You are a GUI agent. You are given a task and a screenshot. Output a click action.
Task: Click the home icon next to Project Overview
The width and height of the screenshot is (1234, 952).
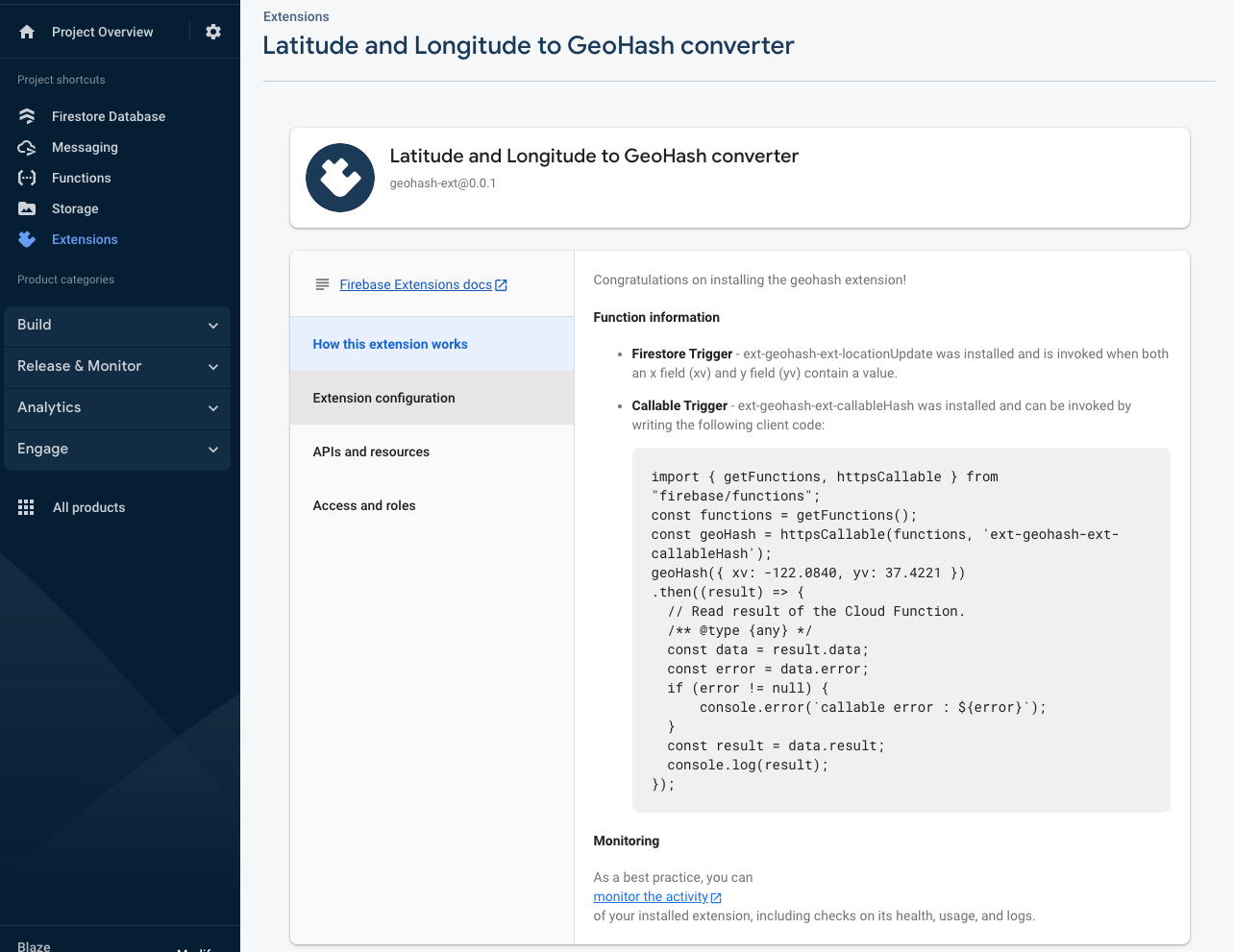pyautogui.click(x=28, y=31)
